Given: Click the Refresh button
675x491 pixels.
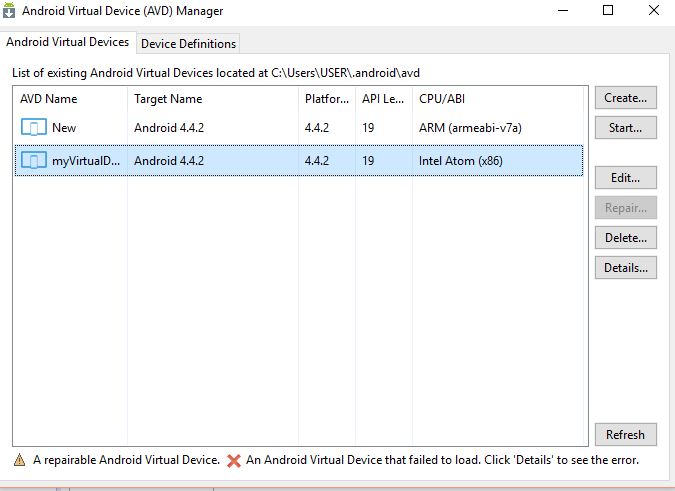Looking at the screenshot, I should click(x=625, y=435).
